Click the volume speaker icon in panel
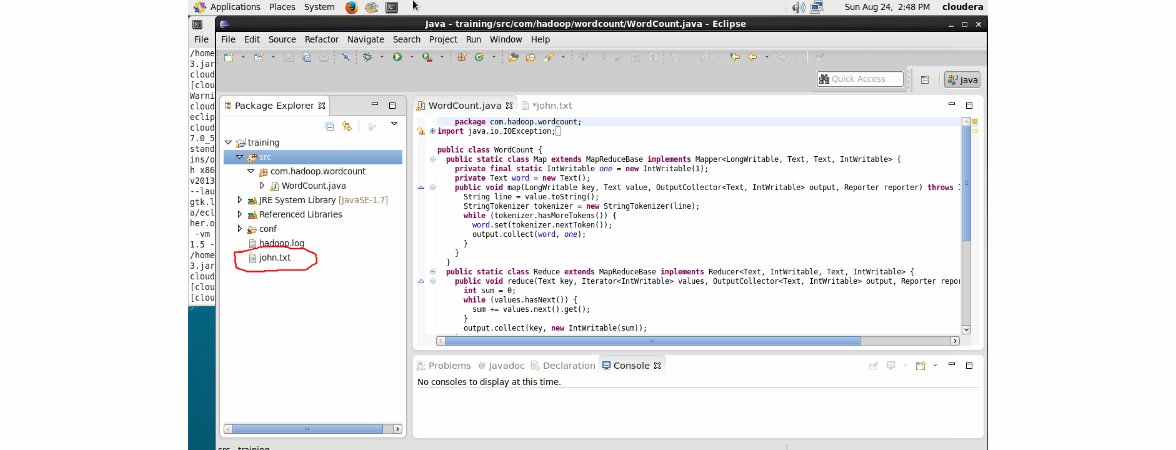This screenshot has height=450, width=1176. point(798,7)
